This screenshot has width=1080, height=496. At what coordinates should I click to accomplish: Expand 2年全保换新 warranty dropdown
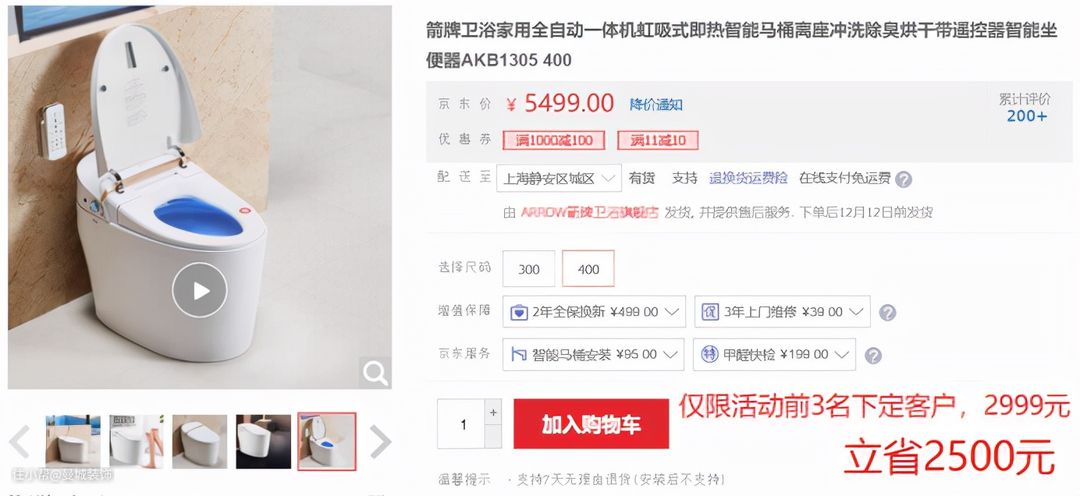594,311
